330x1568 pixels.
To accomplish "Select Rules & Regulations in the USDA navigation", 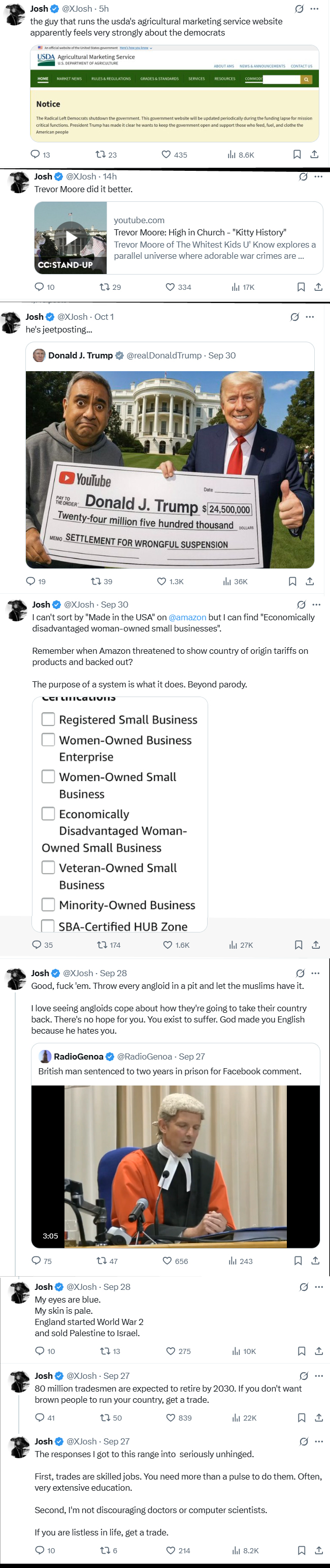I will click(x=111, y=78).
